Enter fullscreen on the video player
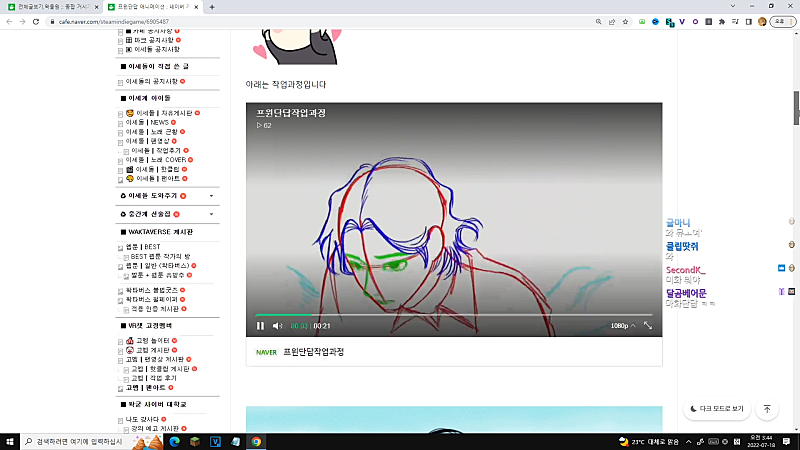The height and width of the screenshot is (450, 800). click(647, 326)
